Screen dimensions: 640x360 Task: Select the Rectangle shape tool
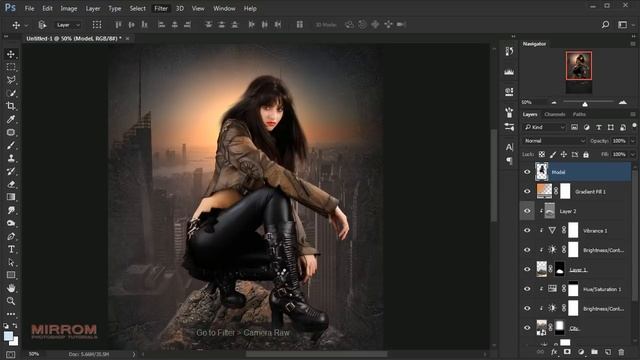pos(11,275)
